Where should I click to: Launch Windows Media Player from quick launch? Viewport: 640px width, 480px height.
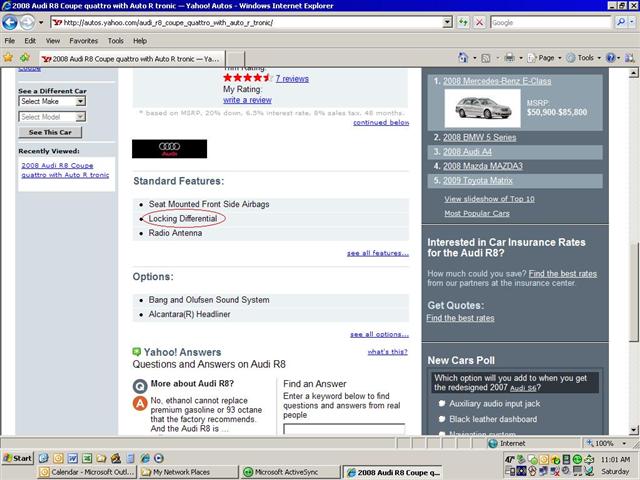coord(158,458)
